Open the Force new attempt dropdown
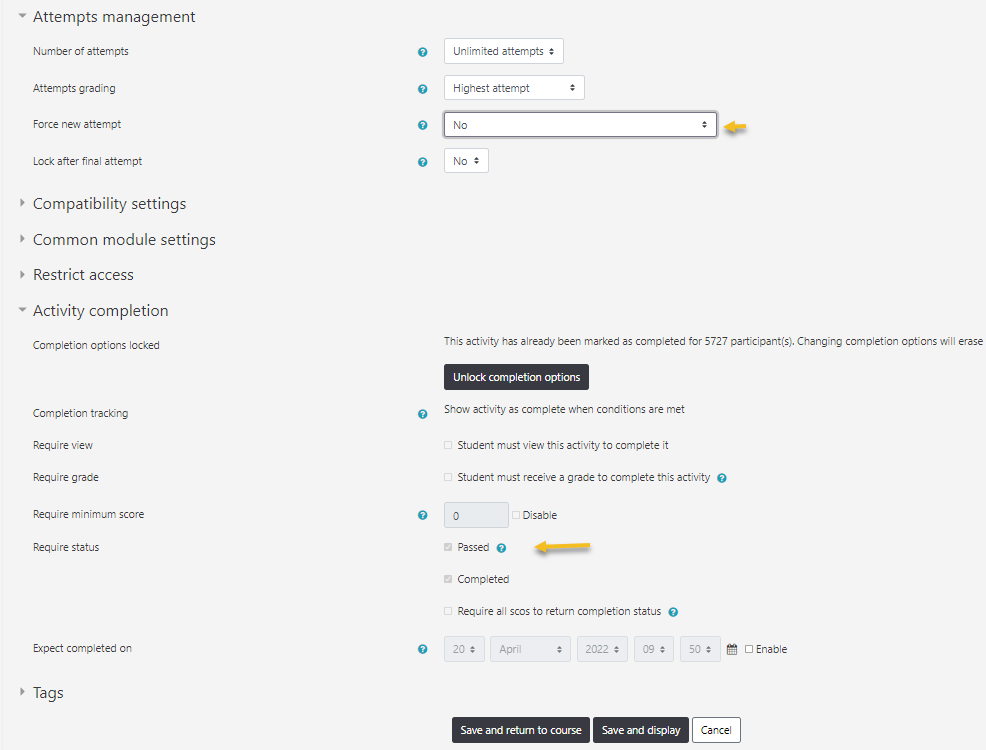This screenshot has height=750, width=986. [580, 125]
